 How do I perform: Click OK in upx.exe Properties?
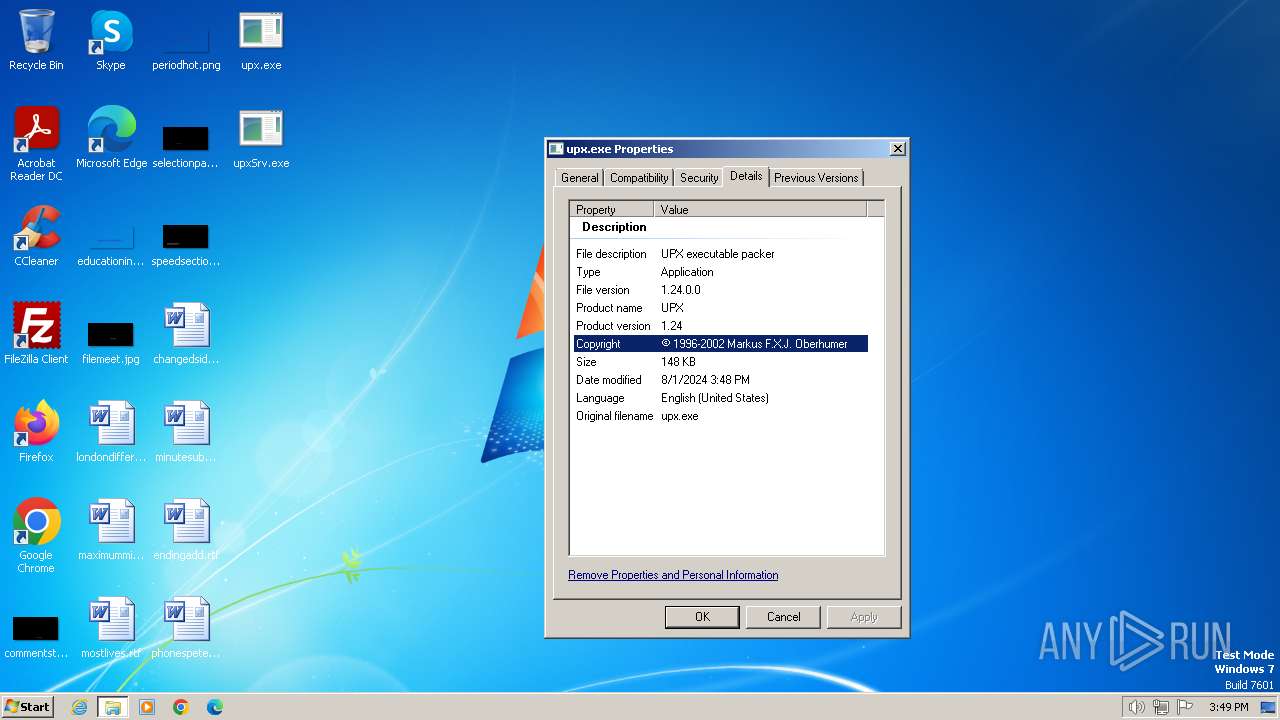point(702,617)
